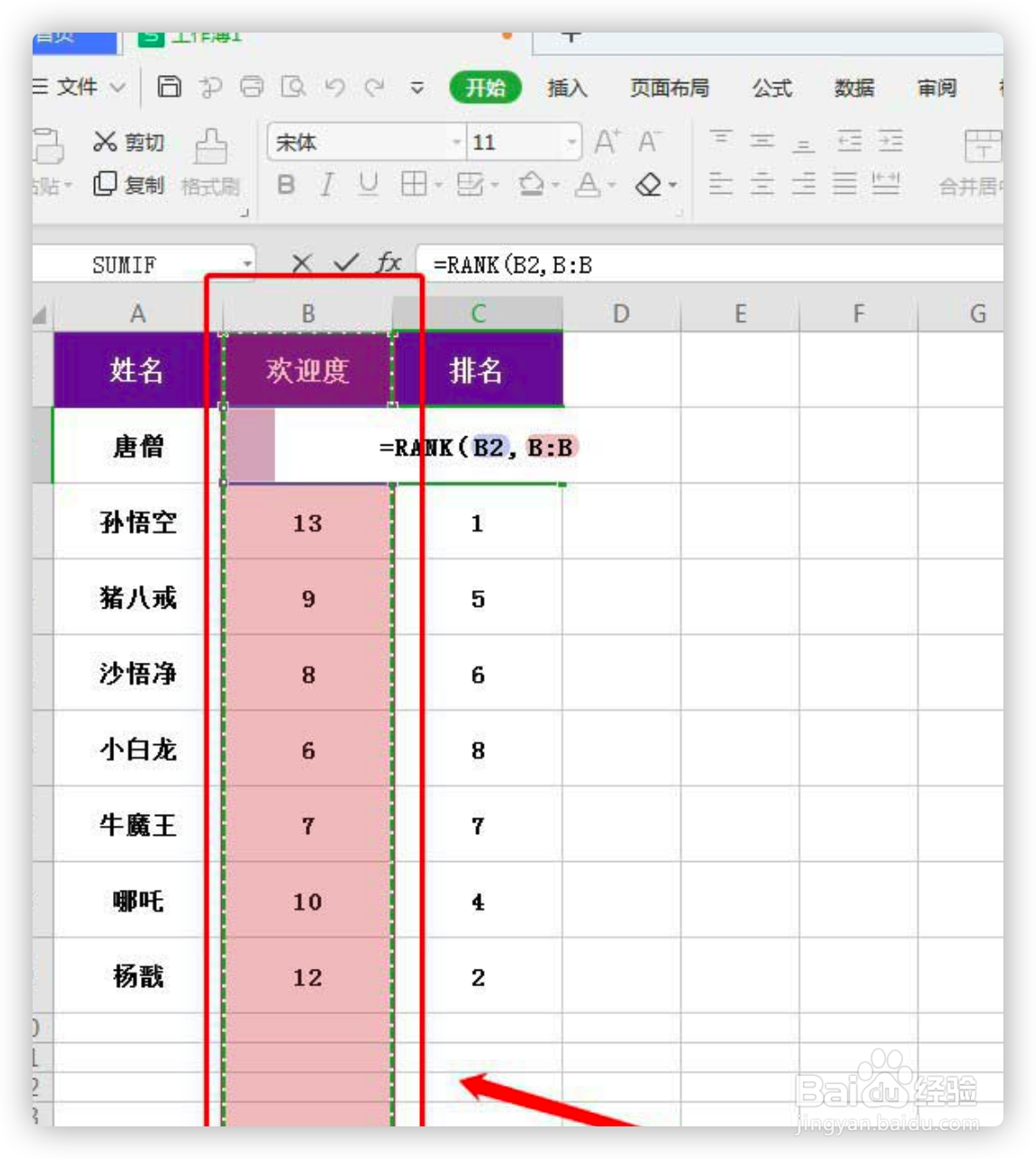Switch to the 审阅 Review tab

pos(936,88)
